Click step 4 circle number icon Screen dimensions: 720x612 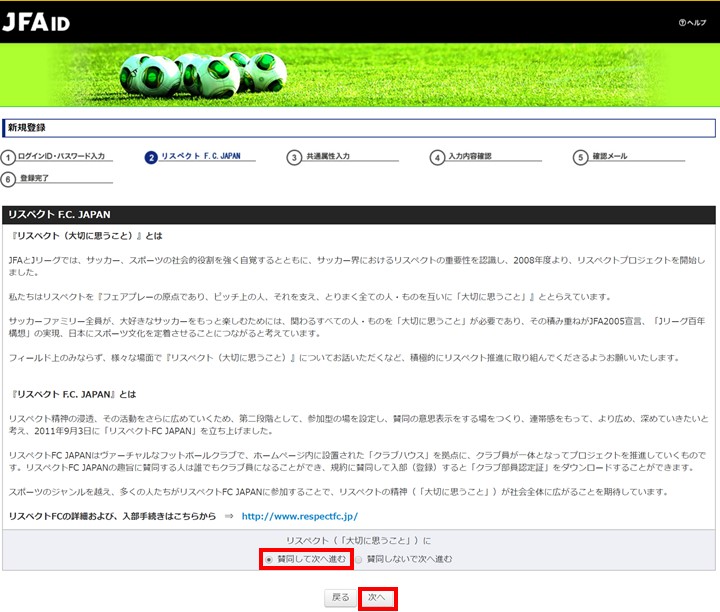[x=437, y=157]
